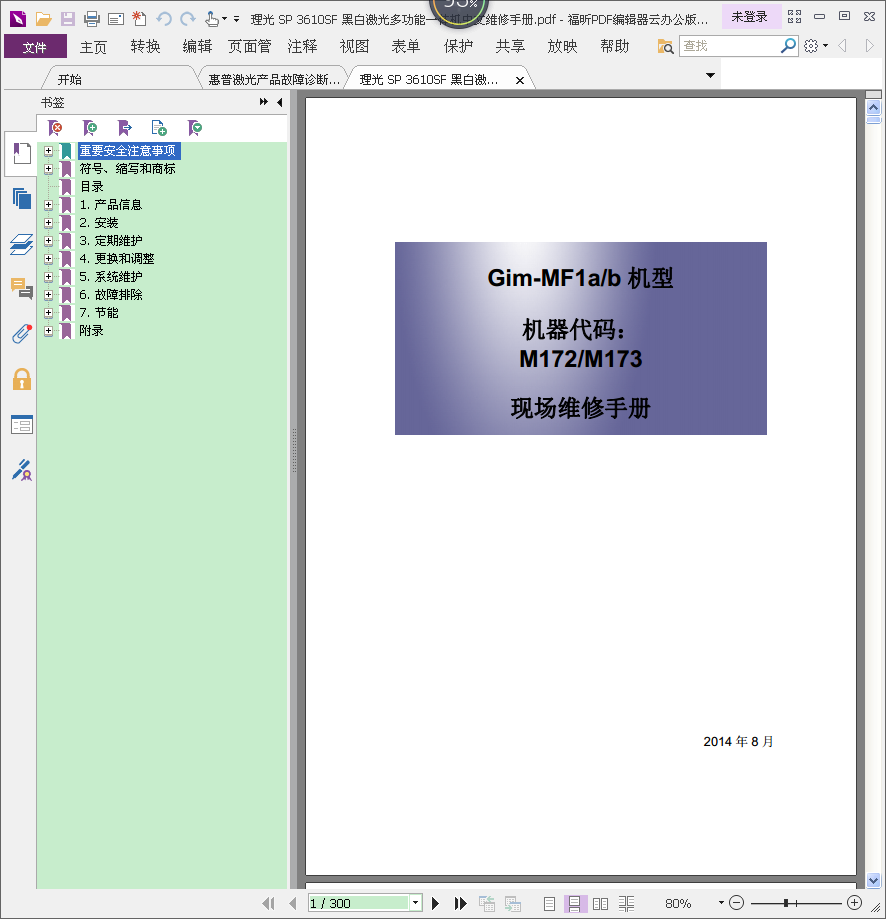The image size is (886, 919).
Task: Expand the 1. 产品信息 bookmark node
Action: (x=49, y=205)
